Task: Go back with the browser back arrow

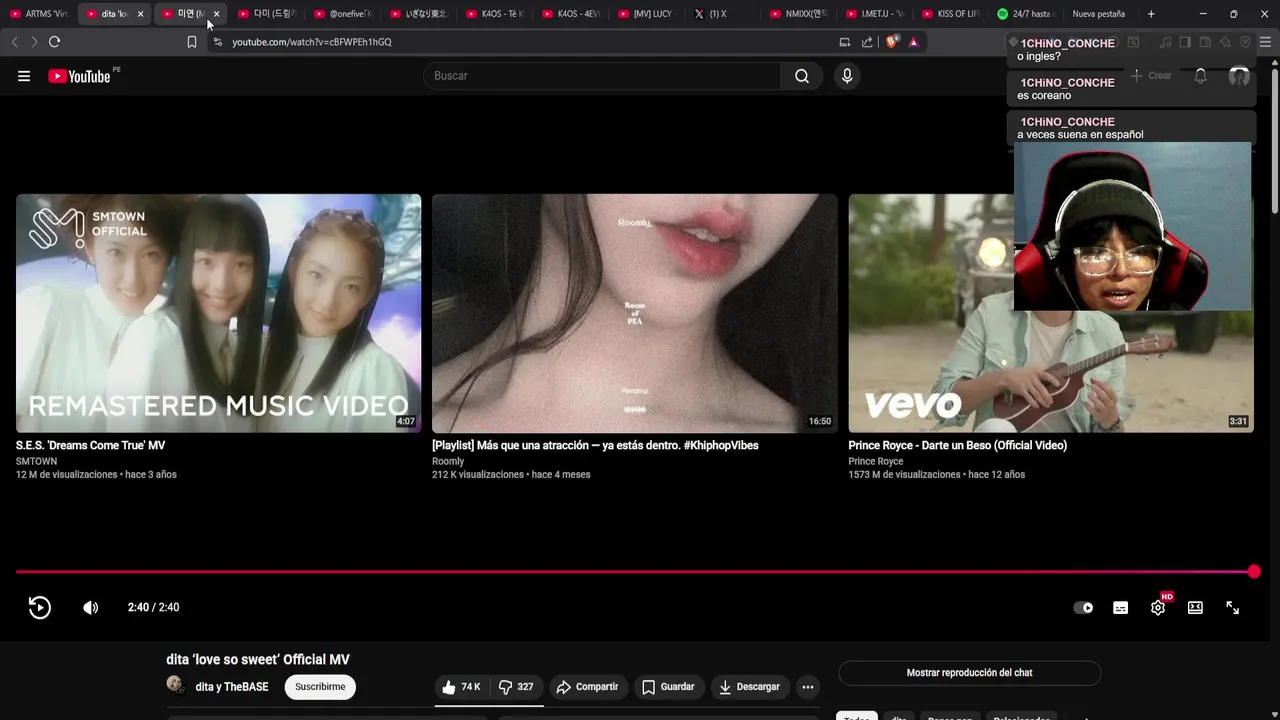Action: pyautogui.click(x=14, y=42)
